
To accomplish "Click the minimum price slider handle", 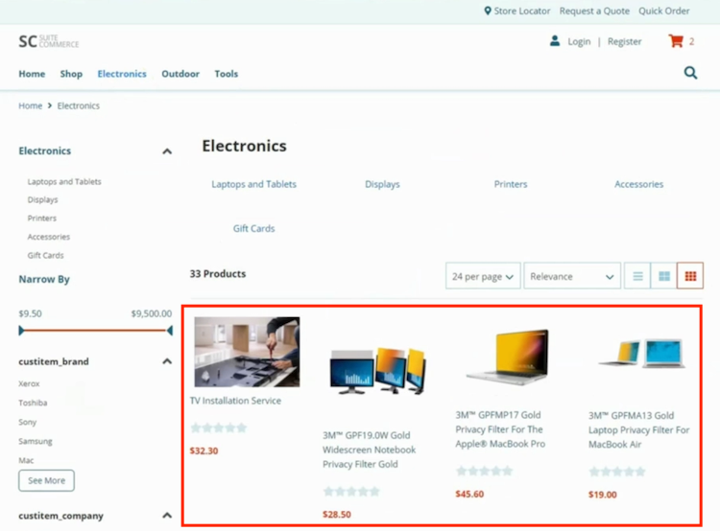I will [x=21, y=330].
